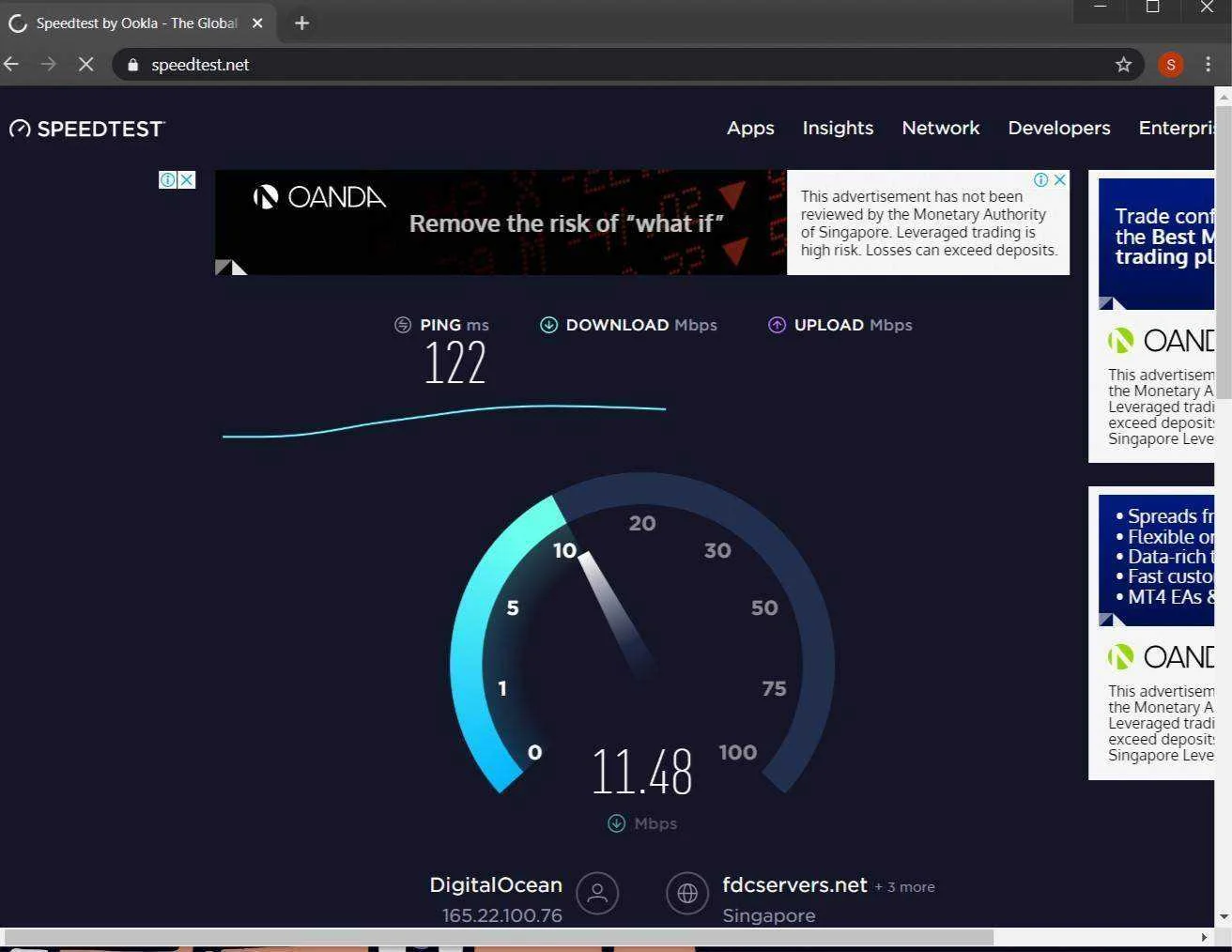Screen dimensions: 1232x952
Task: Click the ping result value 122
Action: [x=455, y=362]
